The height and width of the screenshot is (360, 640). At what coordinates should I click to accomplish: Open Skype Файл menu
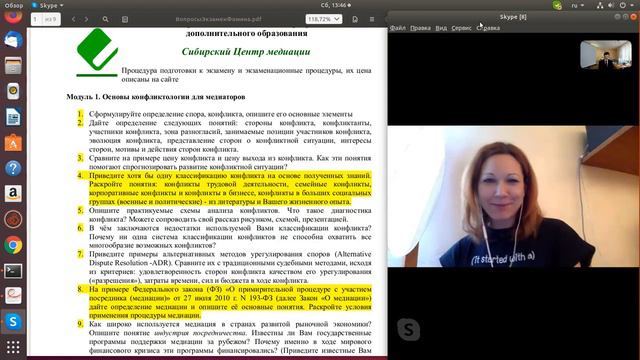pyautogui.click(x=398, y=28)
